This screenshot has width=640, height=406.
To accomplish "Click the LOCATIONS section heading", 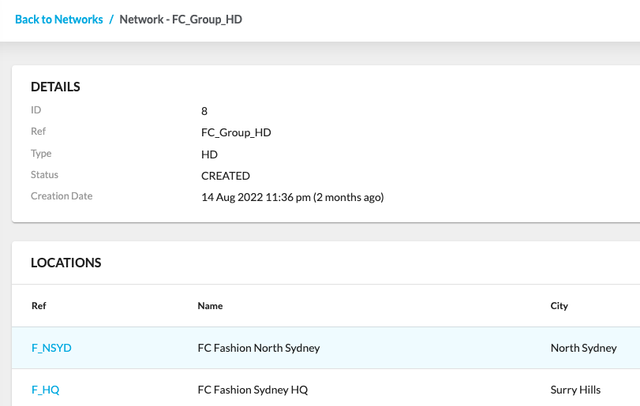I will point(66,263).
